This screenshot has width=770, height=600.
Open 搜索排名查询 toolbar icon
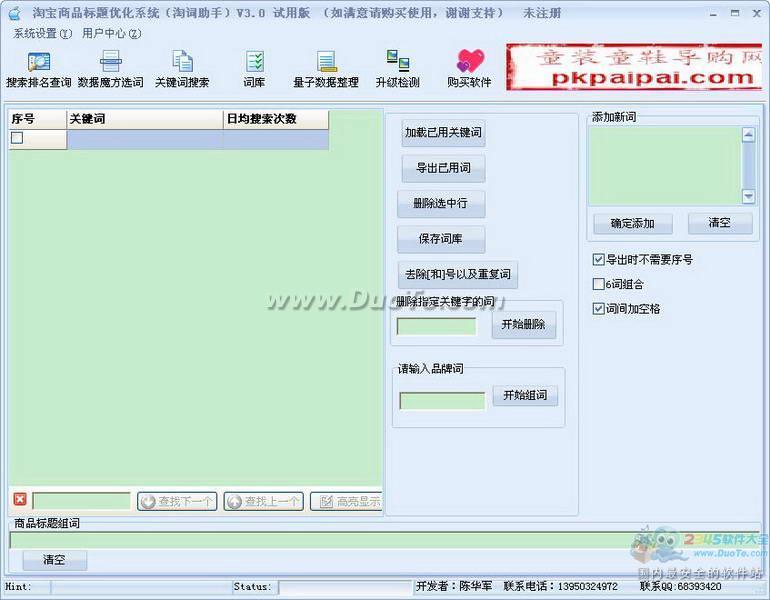(38, 68)
